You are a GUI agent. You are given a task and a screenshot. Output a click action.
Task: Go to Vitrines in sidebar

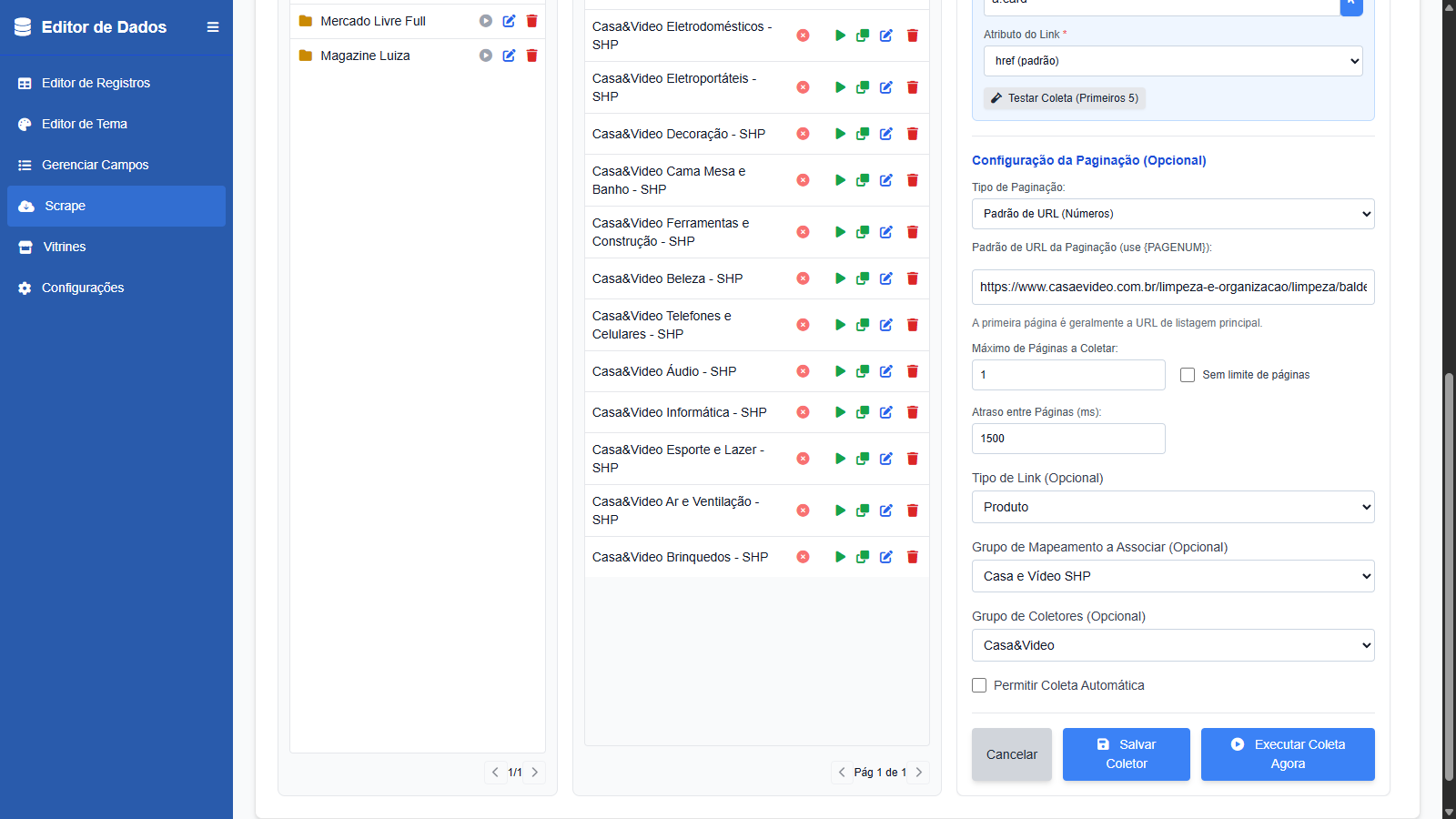coord(64,247)
